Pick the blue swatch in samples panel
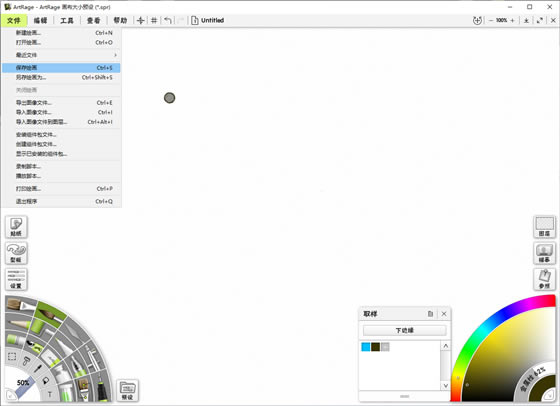 pos(366,347)
